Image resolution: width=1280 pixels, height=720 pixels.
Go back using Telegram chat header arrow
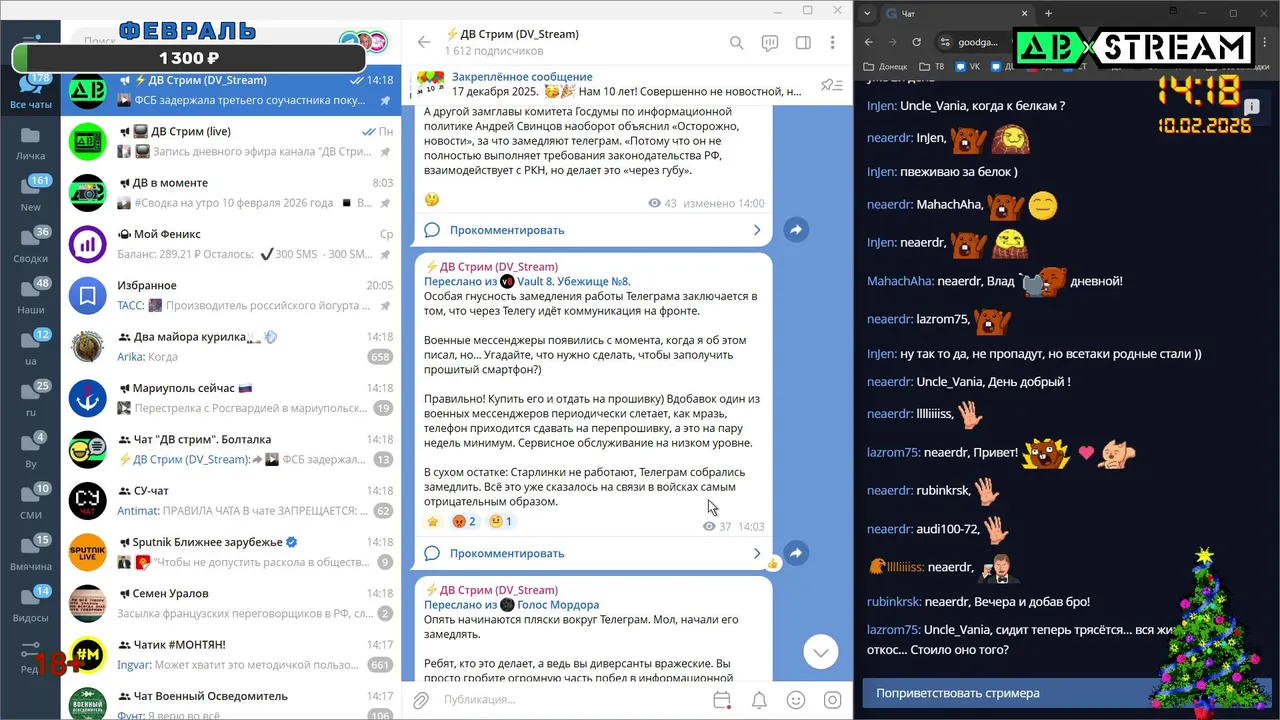point(424,43)
